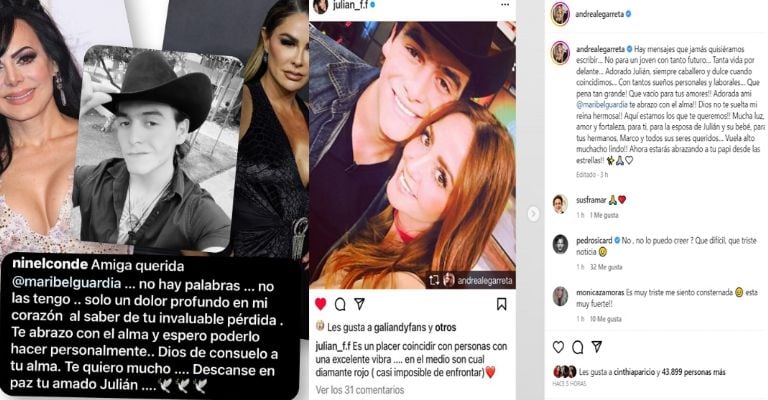Go to next image with carousel arrow

[x=533, y=214]
